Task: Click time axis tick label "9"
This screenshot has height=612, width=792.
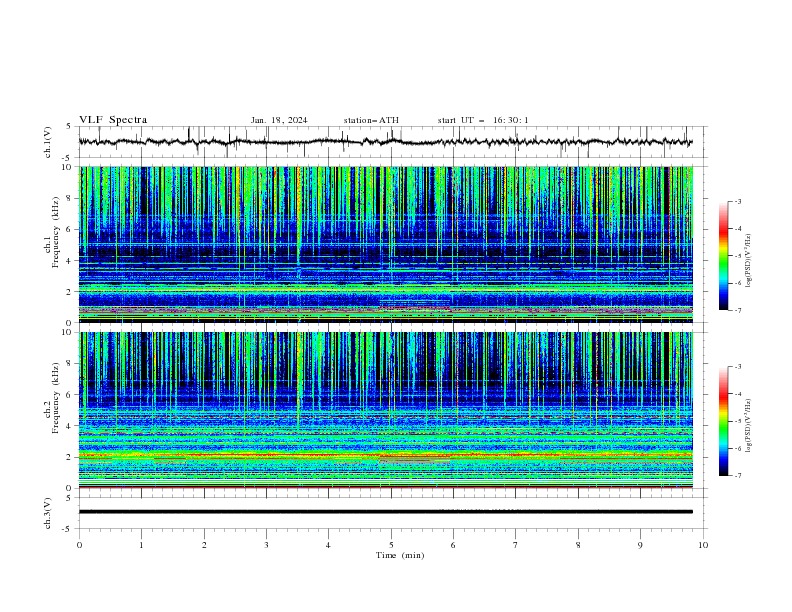Action: pos(640,545)
